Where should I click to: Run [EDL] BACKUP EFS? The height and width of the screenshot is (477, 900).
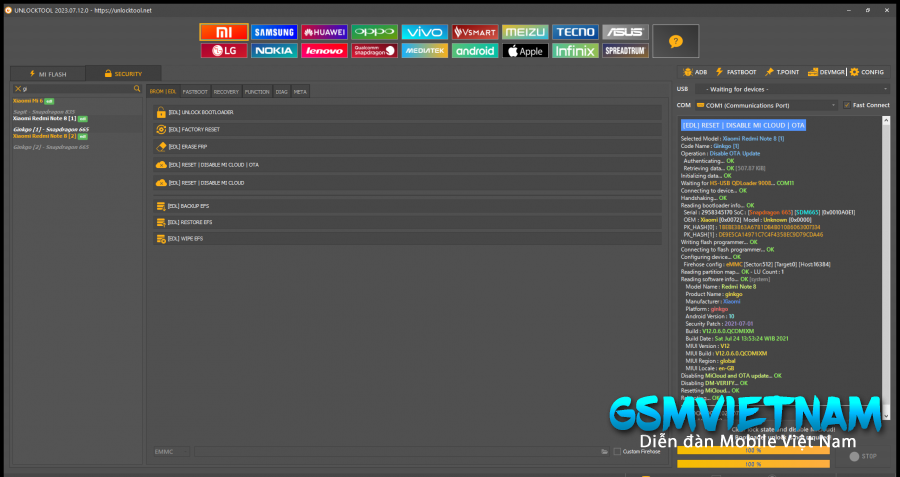click(407, 206)
